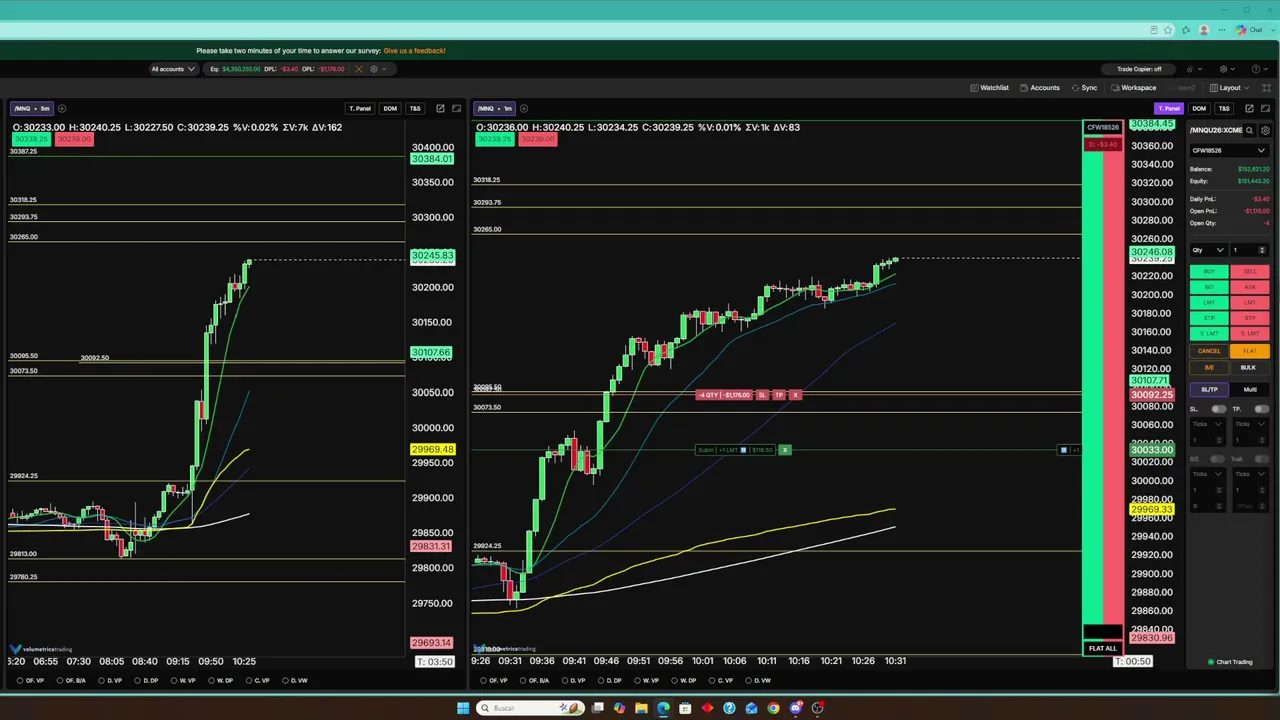Add a new tab beside /MNQ 1m
Screen dimensions: 1280x720
[x=525, y=108]
